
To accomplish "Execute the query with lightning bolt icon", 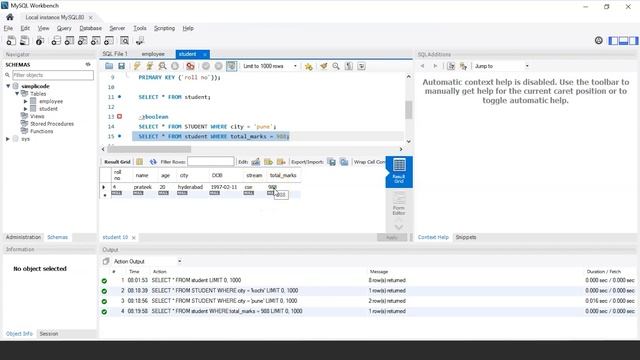I will 137,66.
